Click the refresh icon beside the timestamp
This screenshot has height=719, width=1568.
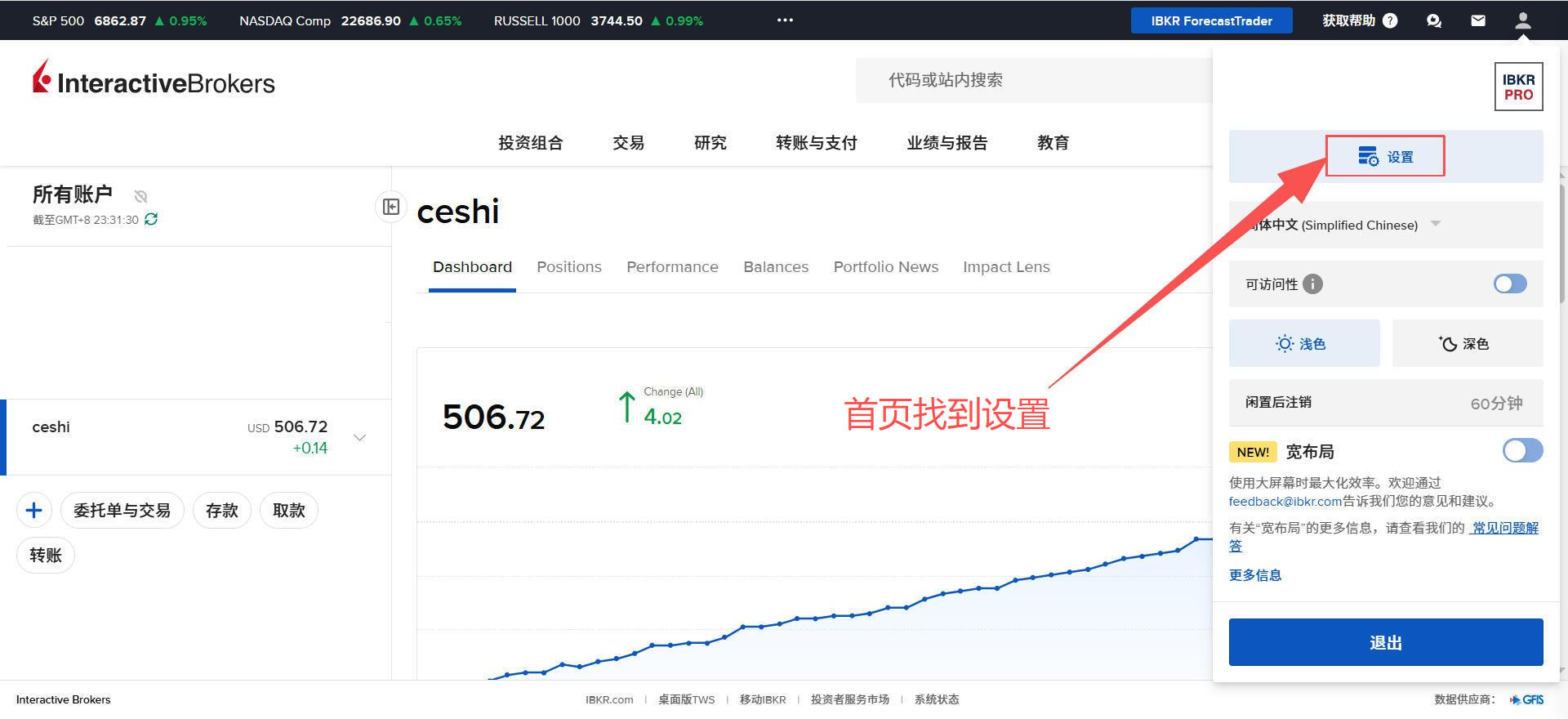[151, 219]
